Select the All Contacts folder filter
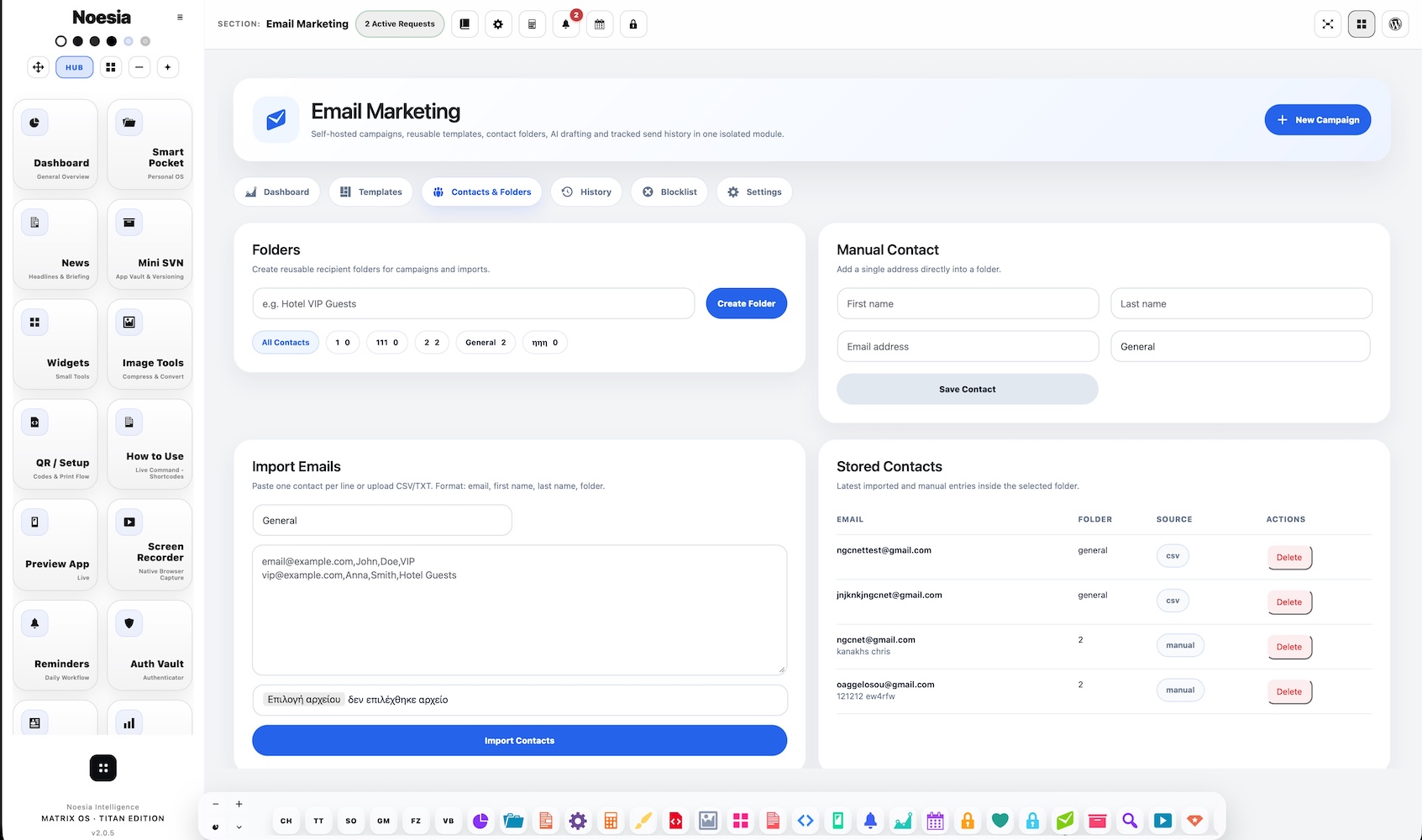The image size is (1422, 840). pyautogui.click(x=286, y=343)
